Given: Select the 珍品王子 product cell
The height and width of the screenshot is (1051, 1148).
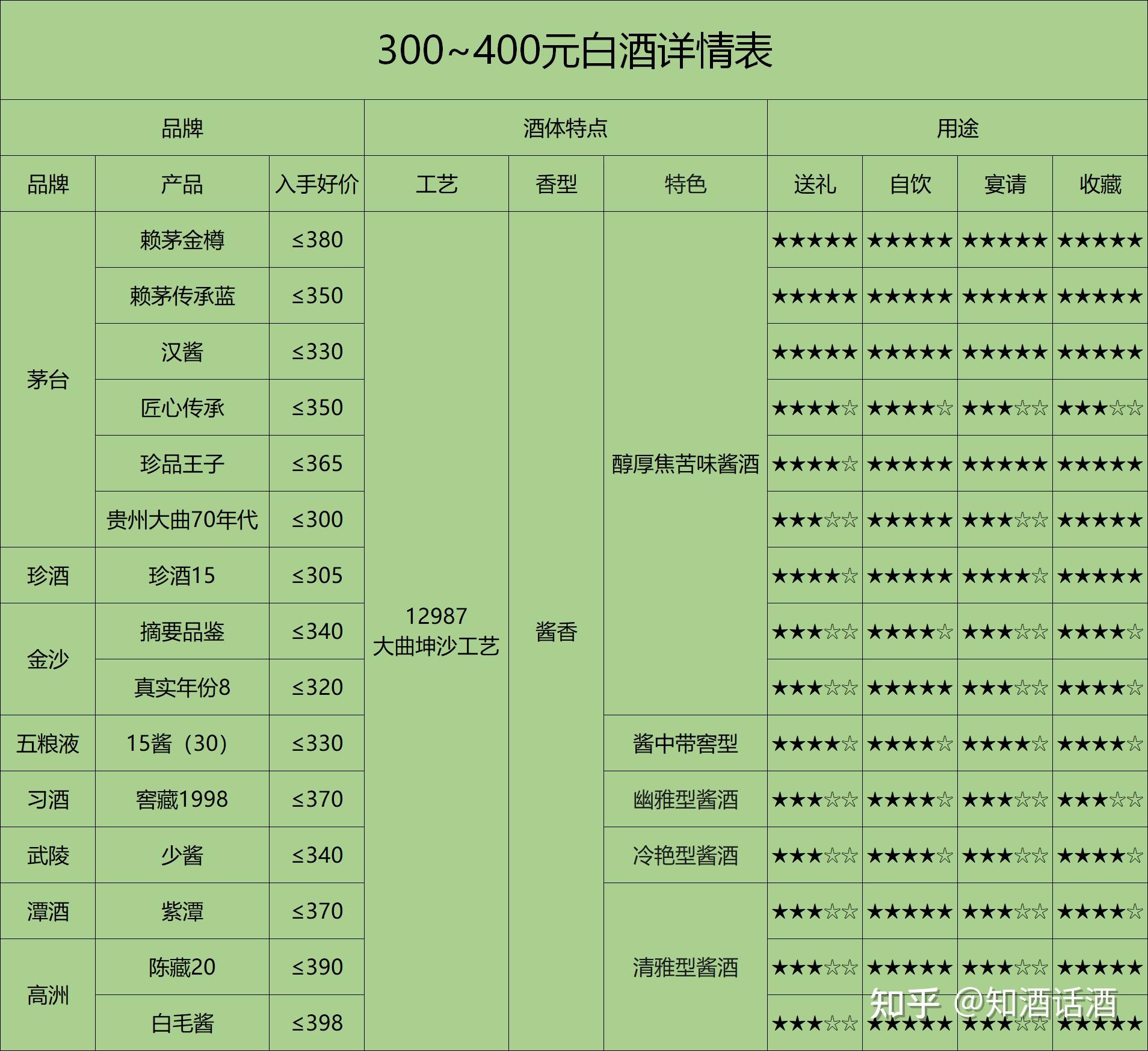Looking at the screenshot, I should 182,463.
